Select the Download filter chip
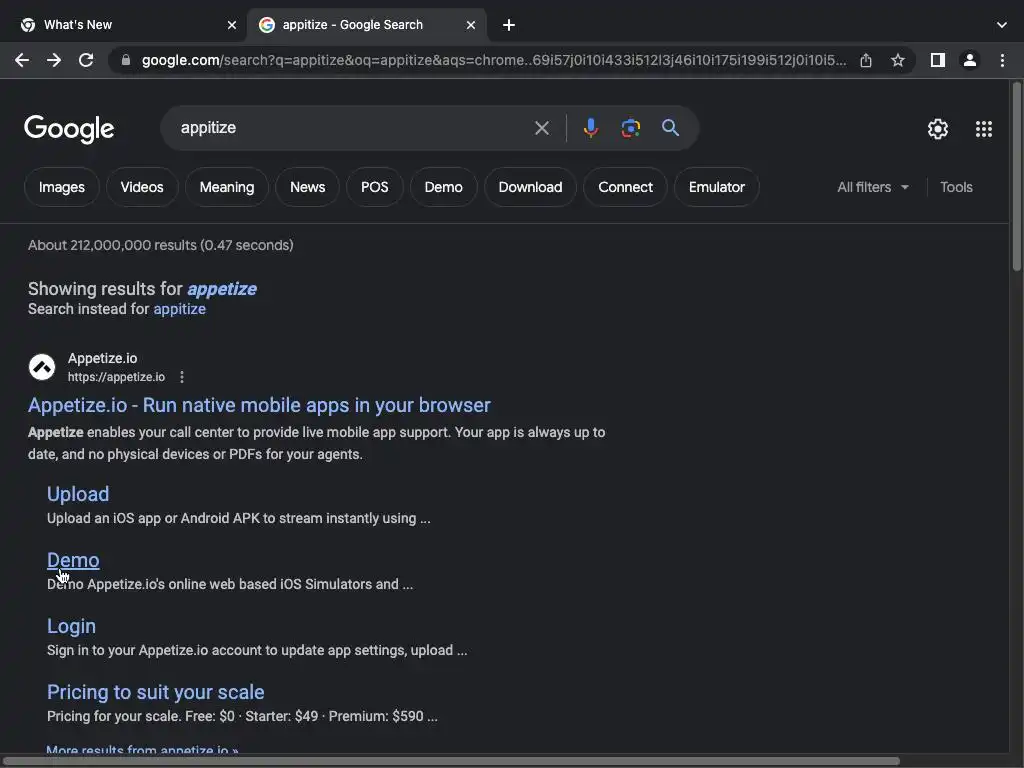Screen dimensions: 1024x768 click(x=530, y=187)
